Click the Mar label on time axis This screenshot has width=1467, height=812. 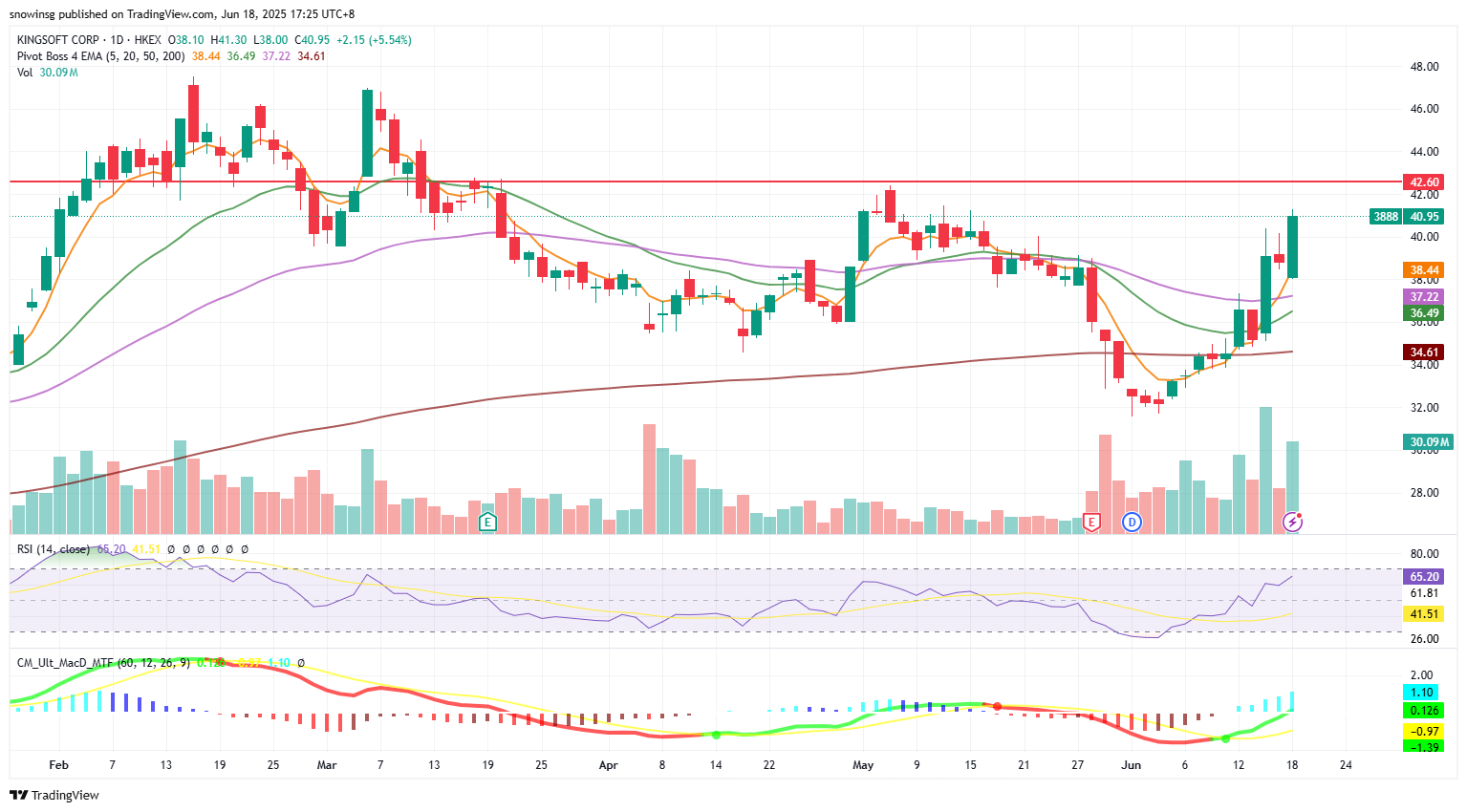[x=327, y=765]
